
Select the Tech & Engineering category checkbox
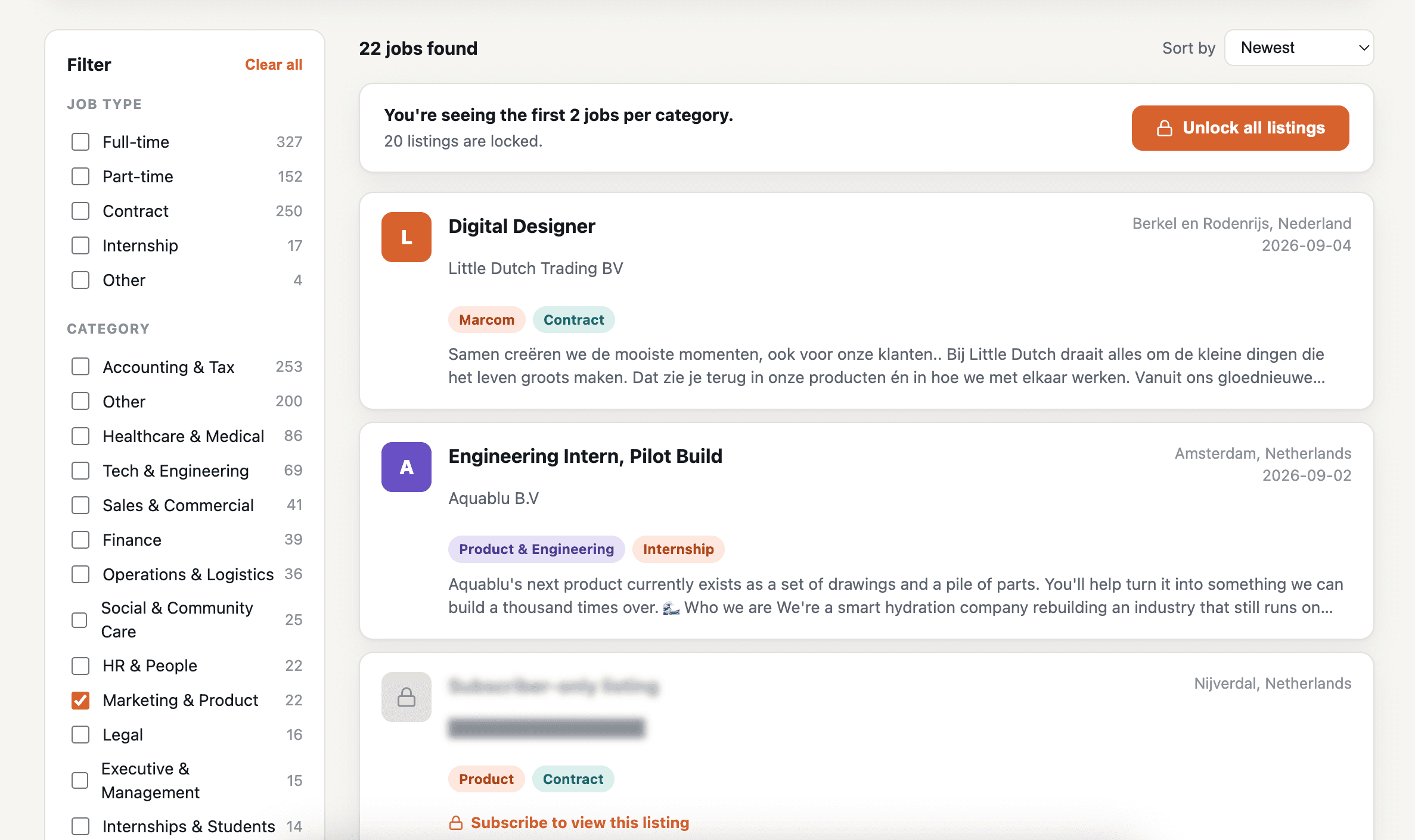(x=80, y=471)
